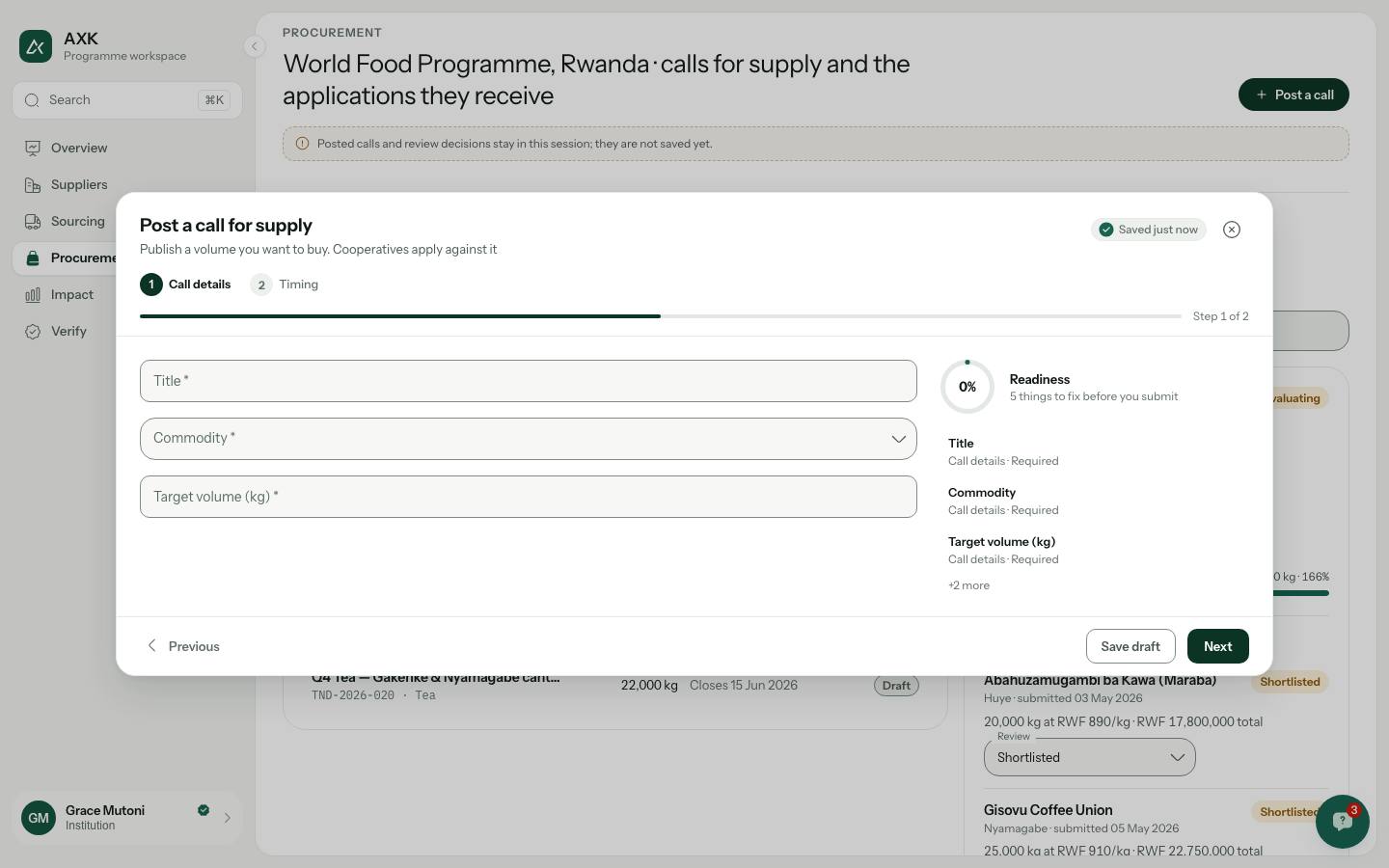Click the back arrow next to Previous

point(151,645)
